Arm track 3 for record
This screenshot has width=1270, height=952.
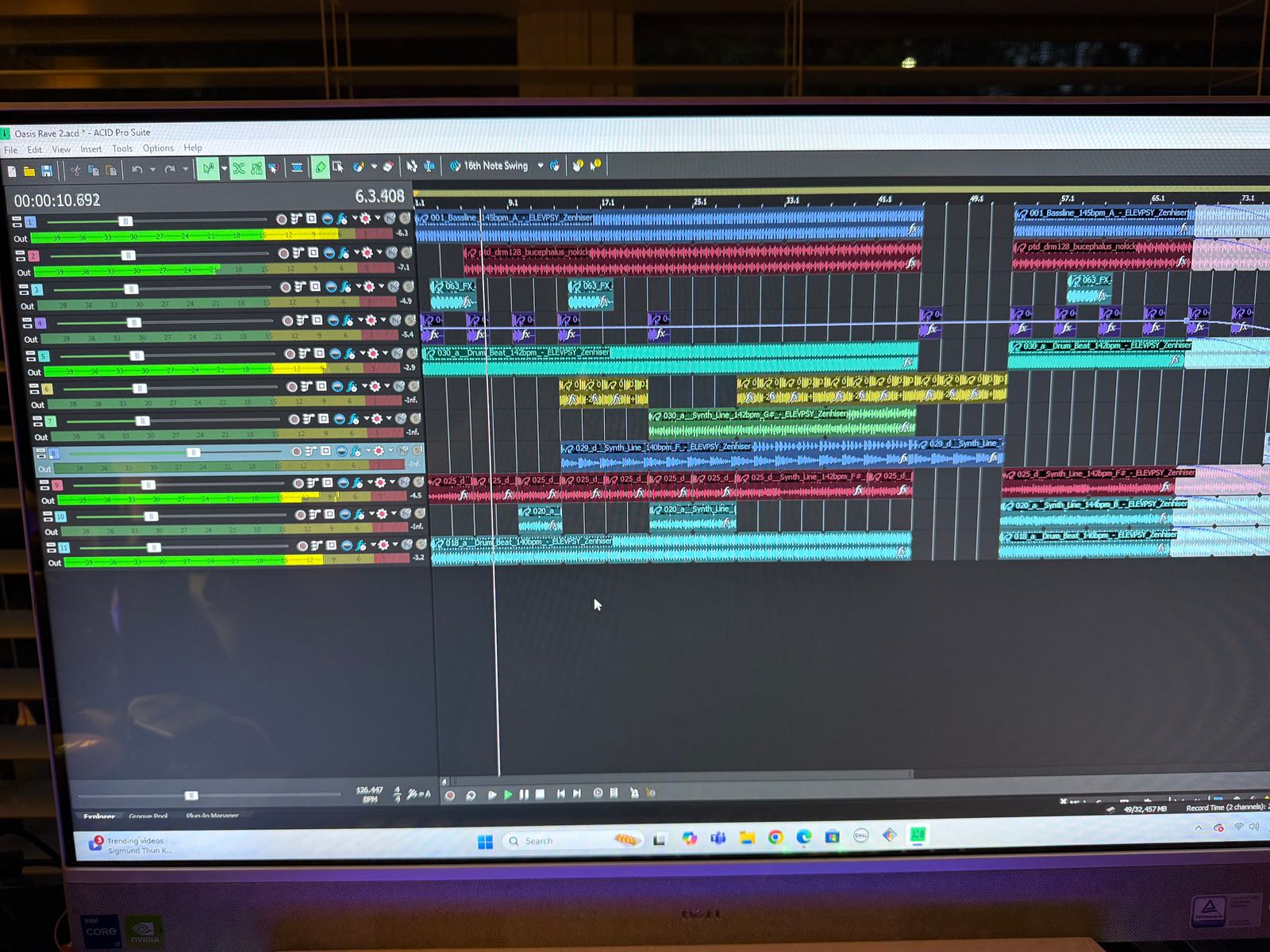[x=286, y=287]
